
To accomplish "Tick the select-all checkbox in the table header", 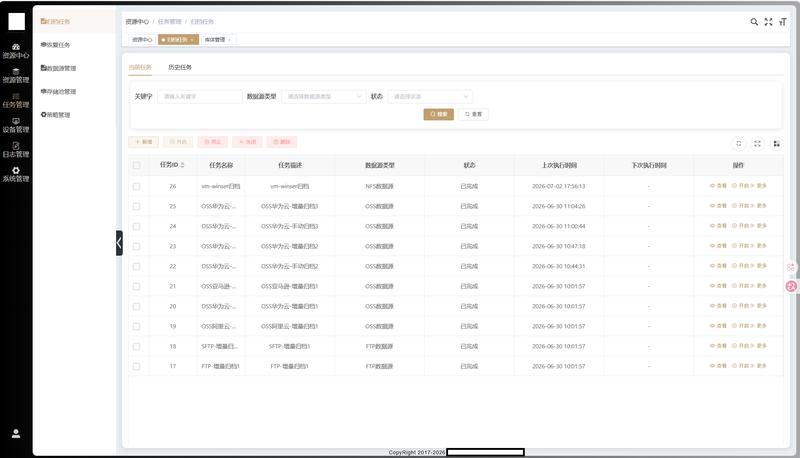I will click(x=136, y=165).
